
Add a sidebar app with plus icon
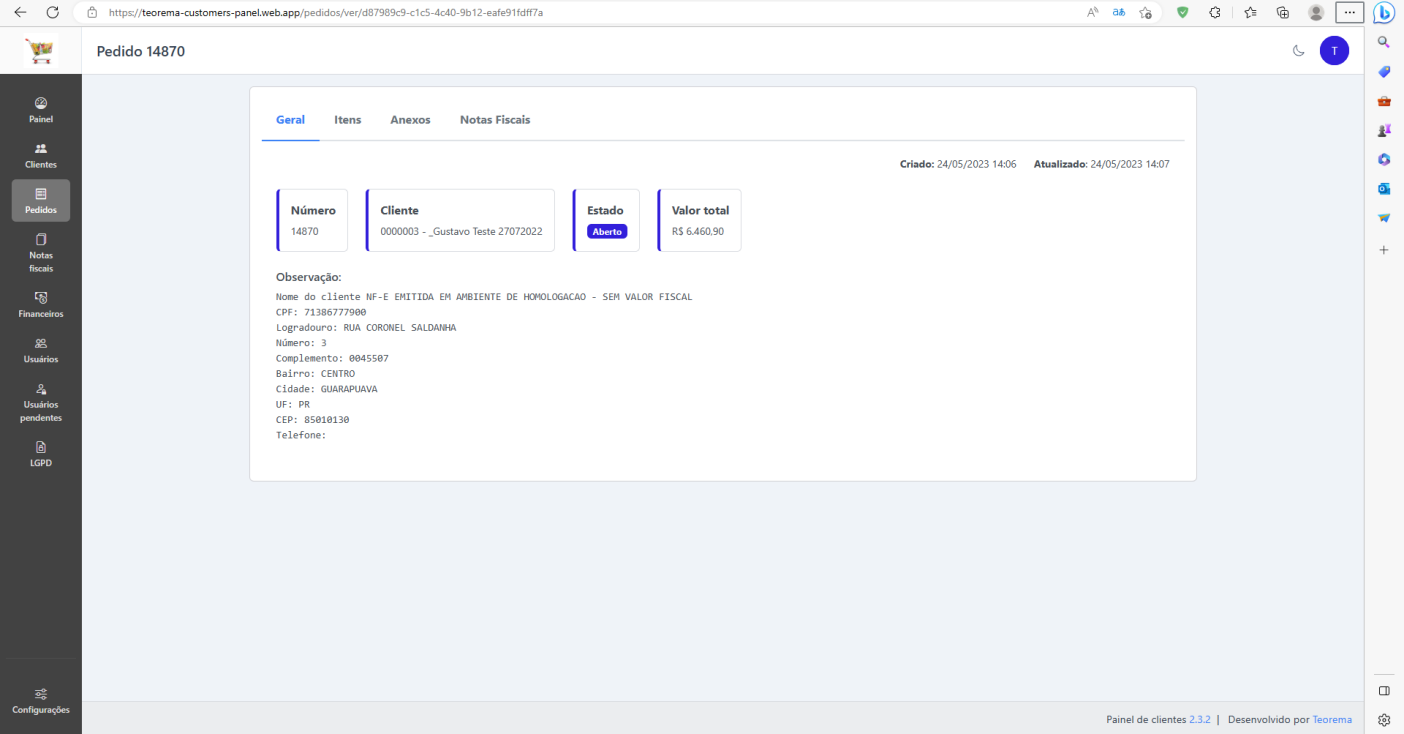1384,250
